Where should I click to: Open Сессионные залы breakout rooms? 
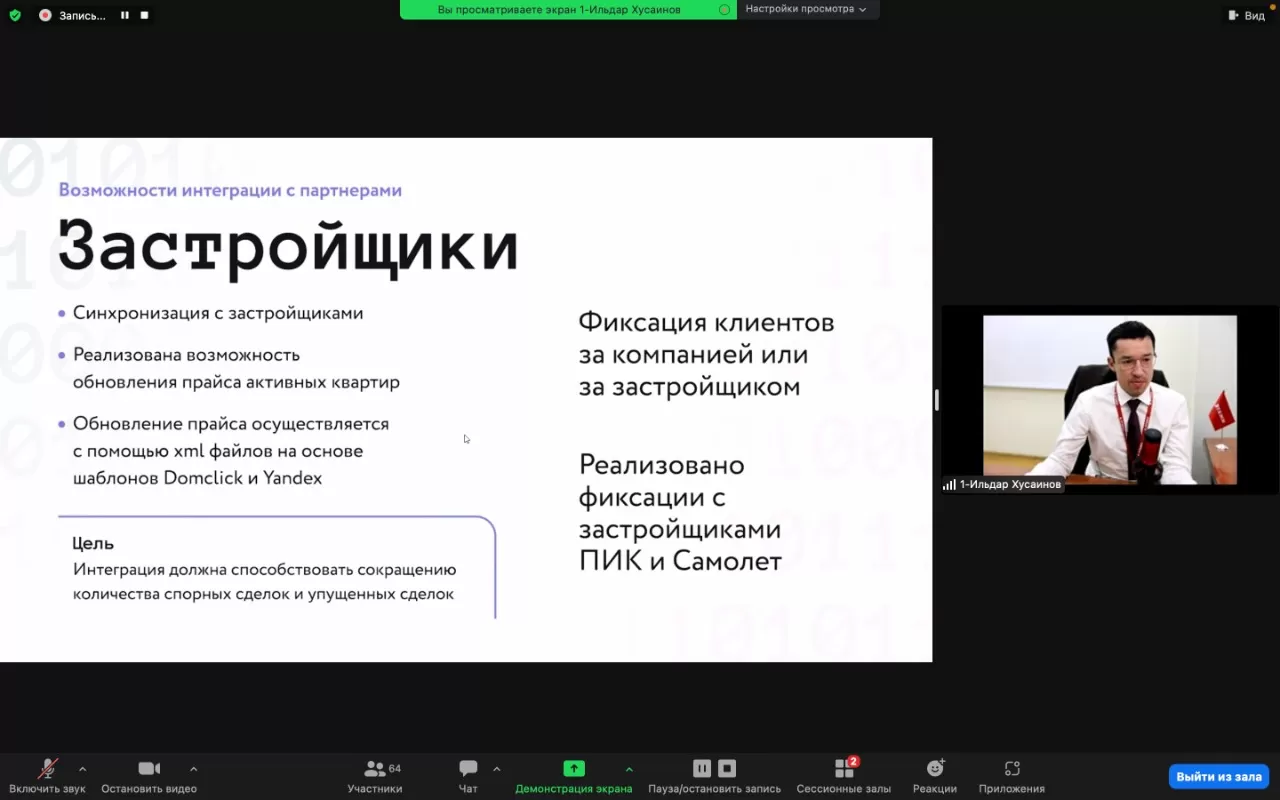844,769
